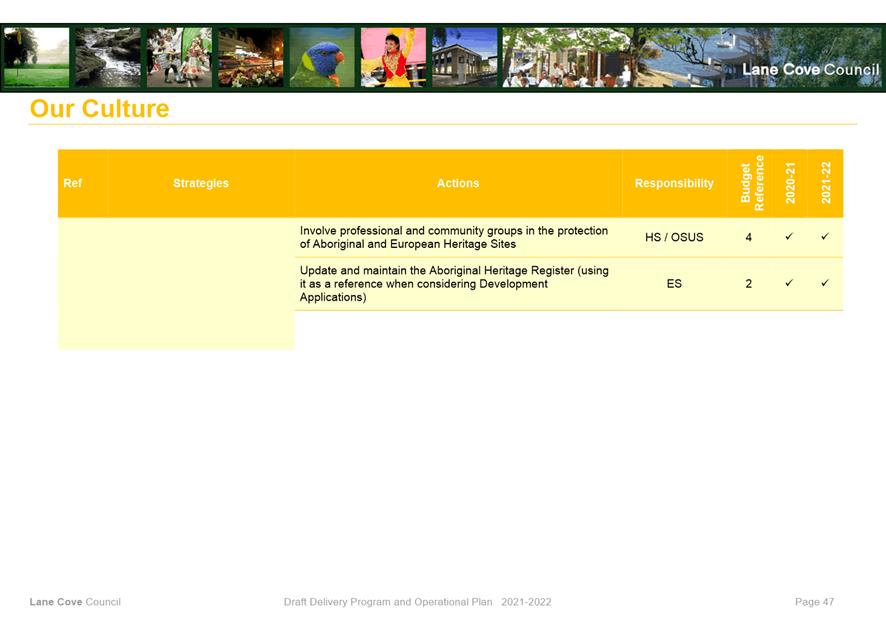Image resolution: width=886 pixels, height=626 pixels.
Task: Click the 'Lane Cove Council' banner logo text
Action: pyautogui.click(x=810, y=69)
